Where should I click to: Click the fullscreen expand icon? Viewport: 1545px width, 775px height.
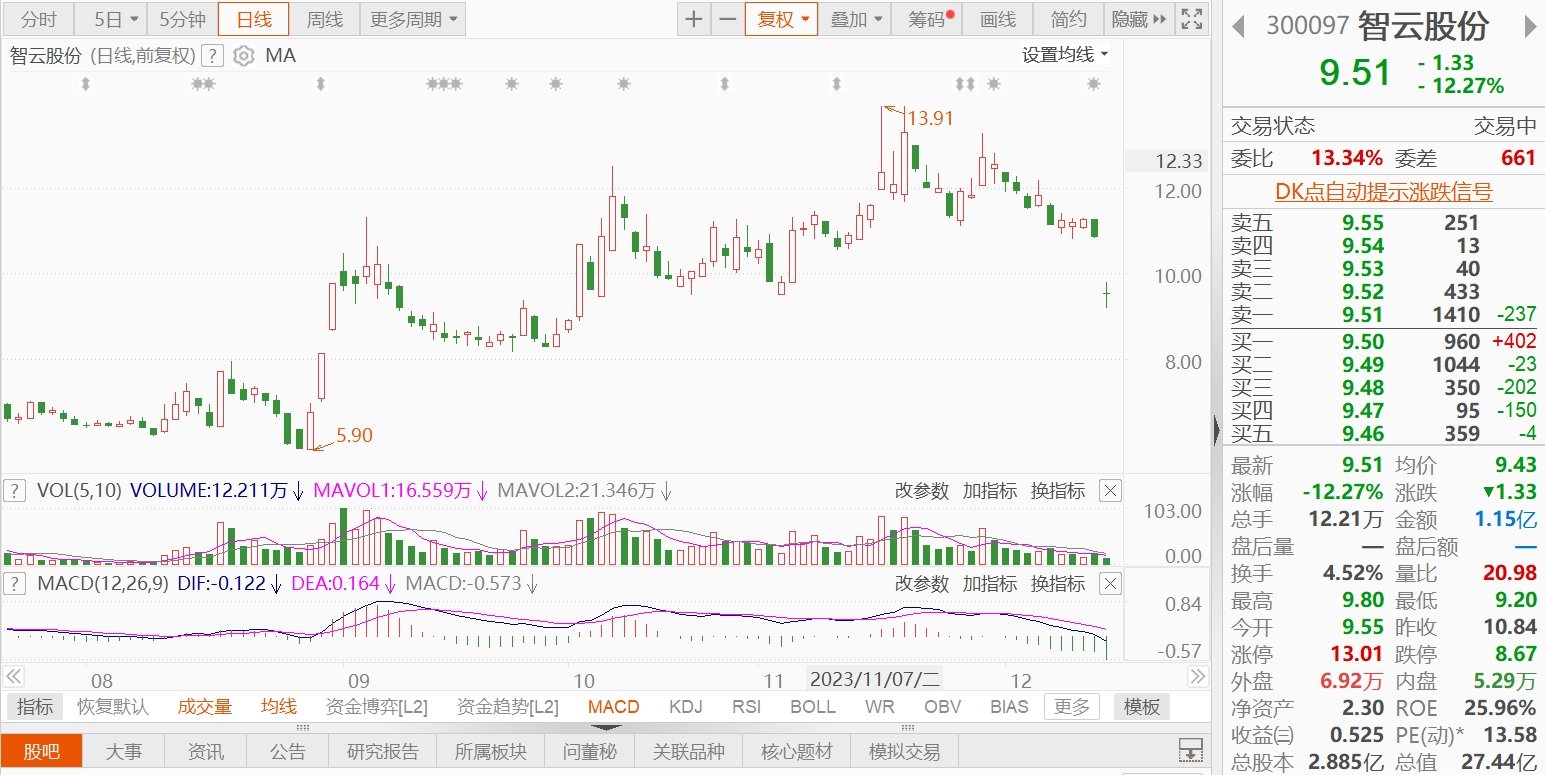pyautogui.click(x=1191, y=19)
